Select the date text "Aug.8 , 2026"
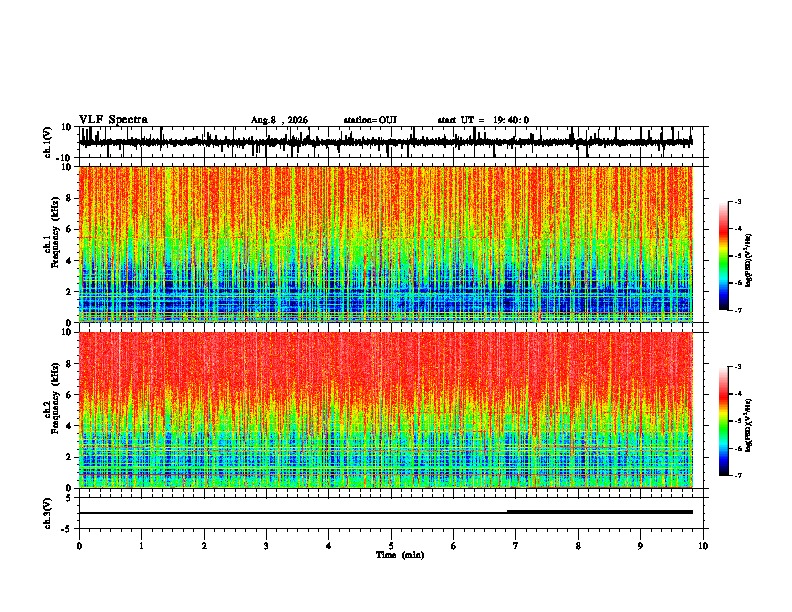Viewport: 792px width, 612px height. 279,120
